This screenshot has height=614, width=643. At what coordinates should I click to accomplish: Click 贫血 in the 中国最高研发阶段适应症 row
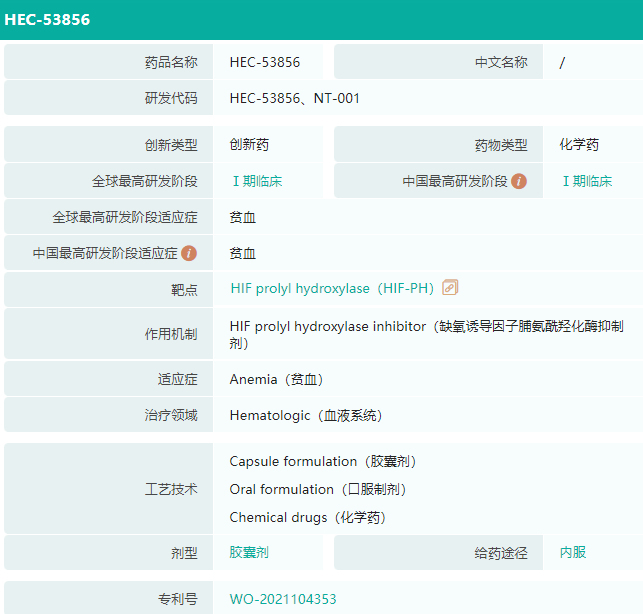pos(243,253)
